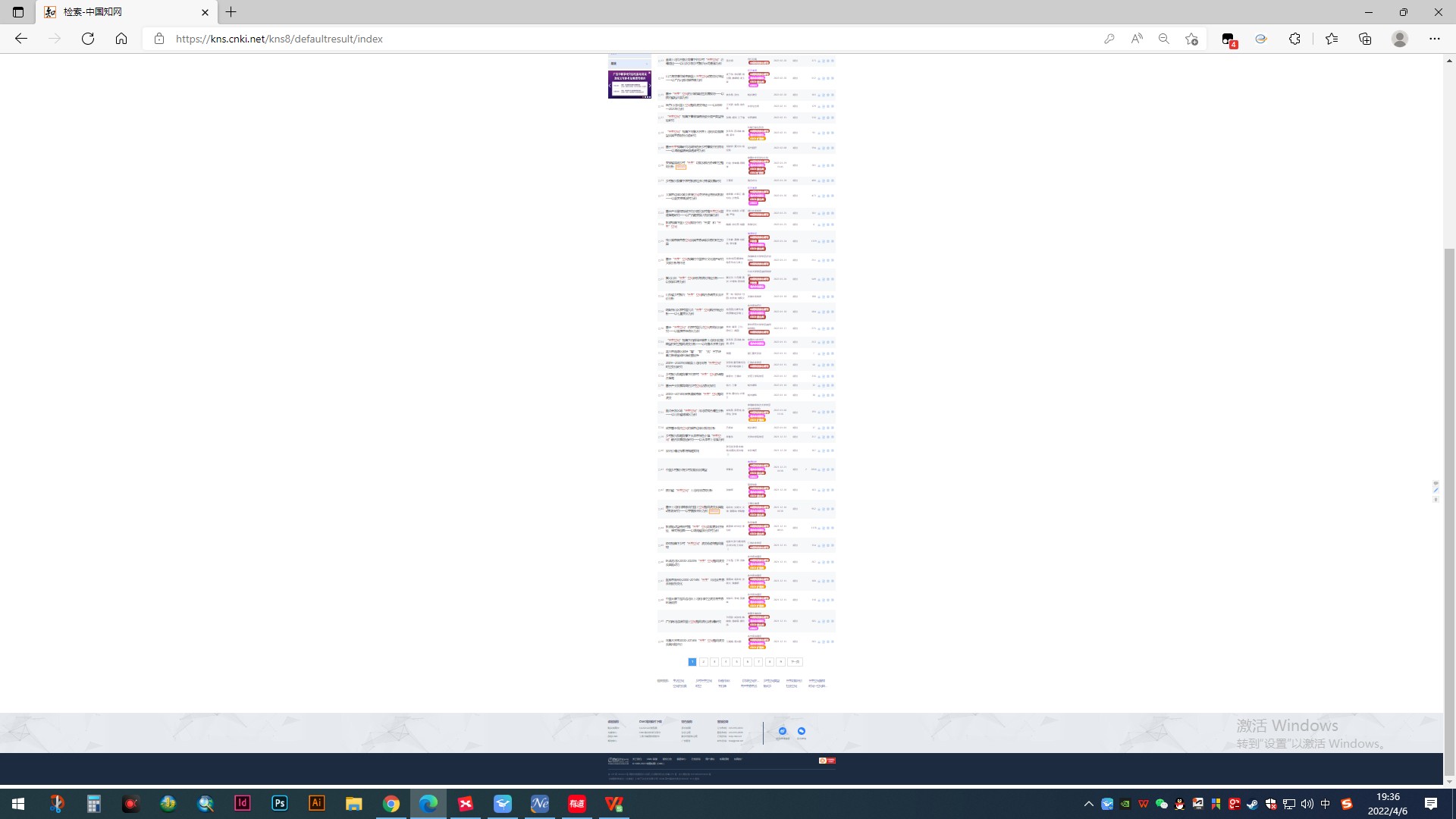Go to page 2 of the search results
1456x819 pixels.
pyautogui.click(x=703, y=662)
